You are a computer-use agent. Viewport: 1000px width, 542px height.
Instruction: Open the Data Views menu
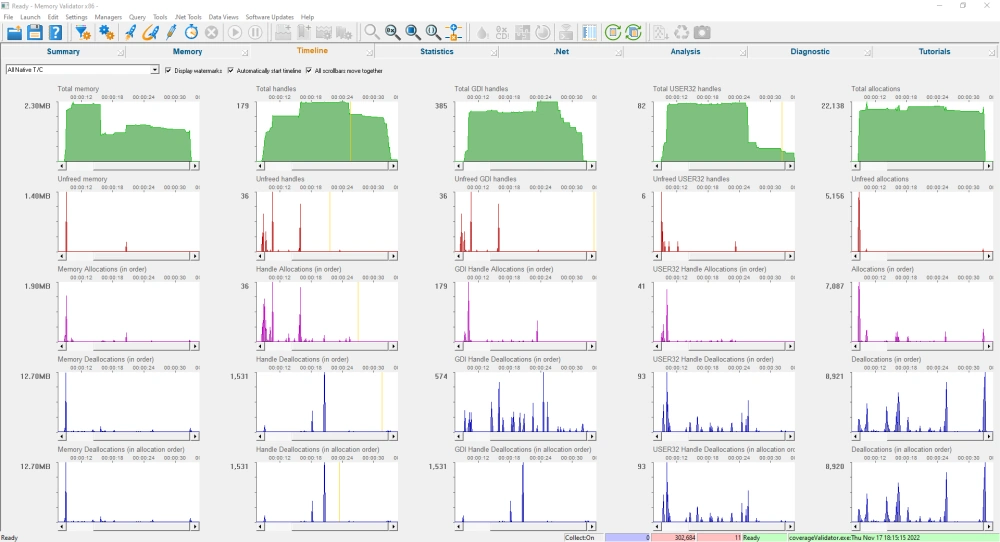(223, 17)
